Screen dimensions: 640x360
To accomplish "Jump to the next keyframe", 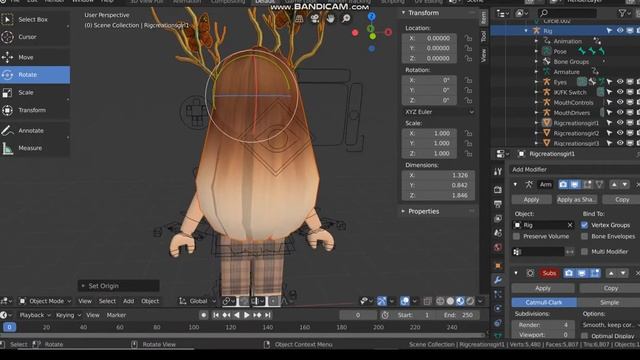I will pos(257,315).
